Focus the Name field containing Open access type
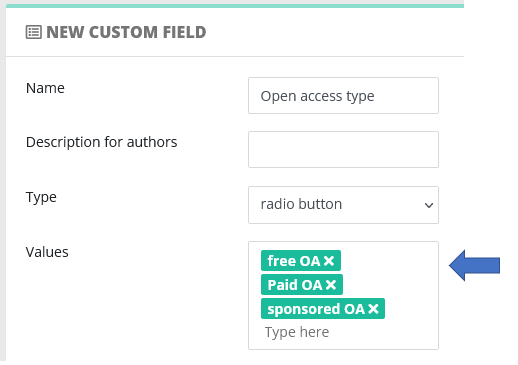The width and height of the screenshot is (518, 365). (343, 96)
